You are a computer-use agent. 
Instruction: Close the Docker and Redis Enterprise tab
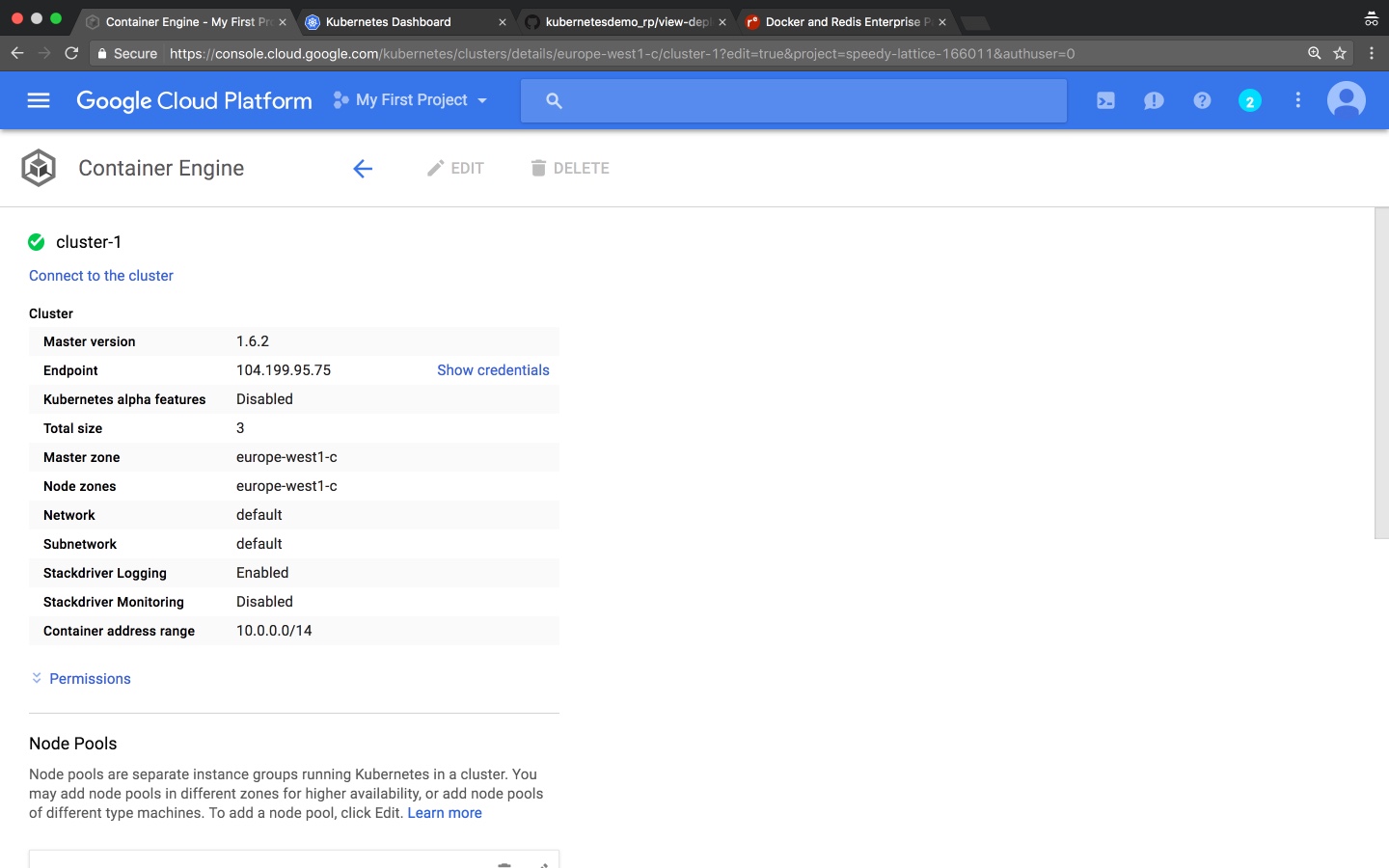click(x=942, y=22)
